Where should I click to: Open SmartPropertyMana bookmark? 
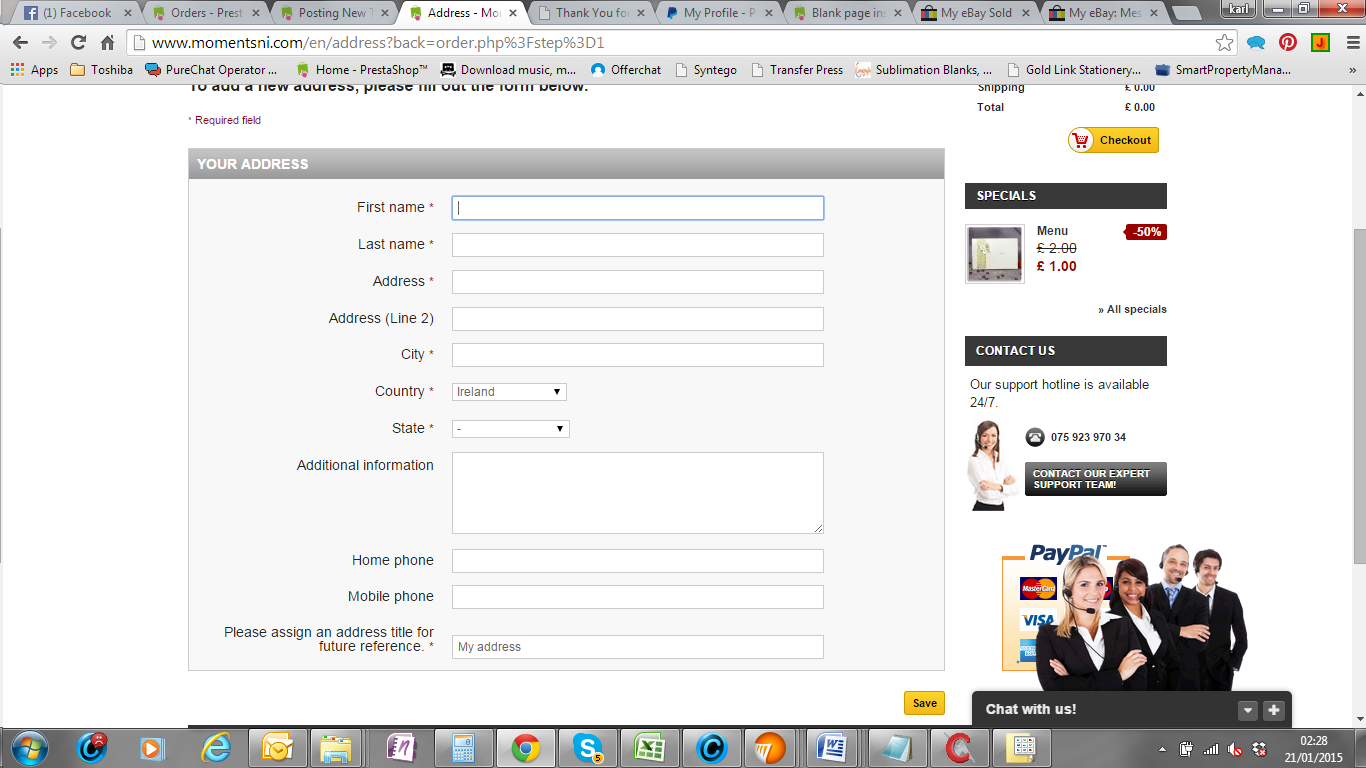point(1223,70)
